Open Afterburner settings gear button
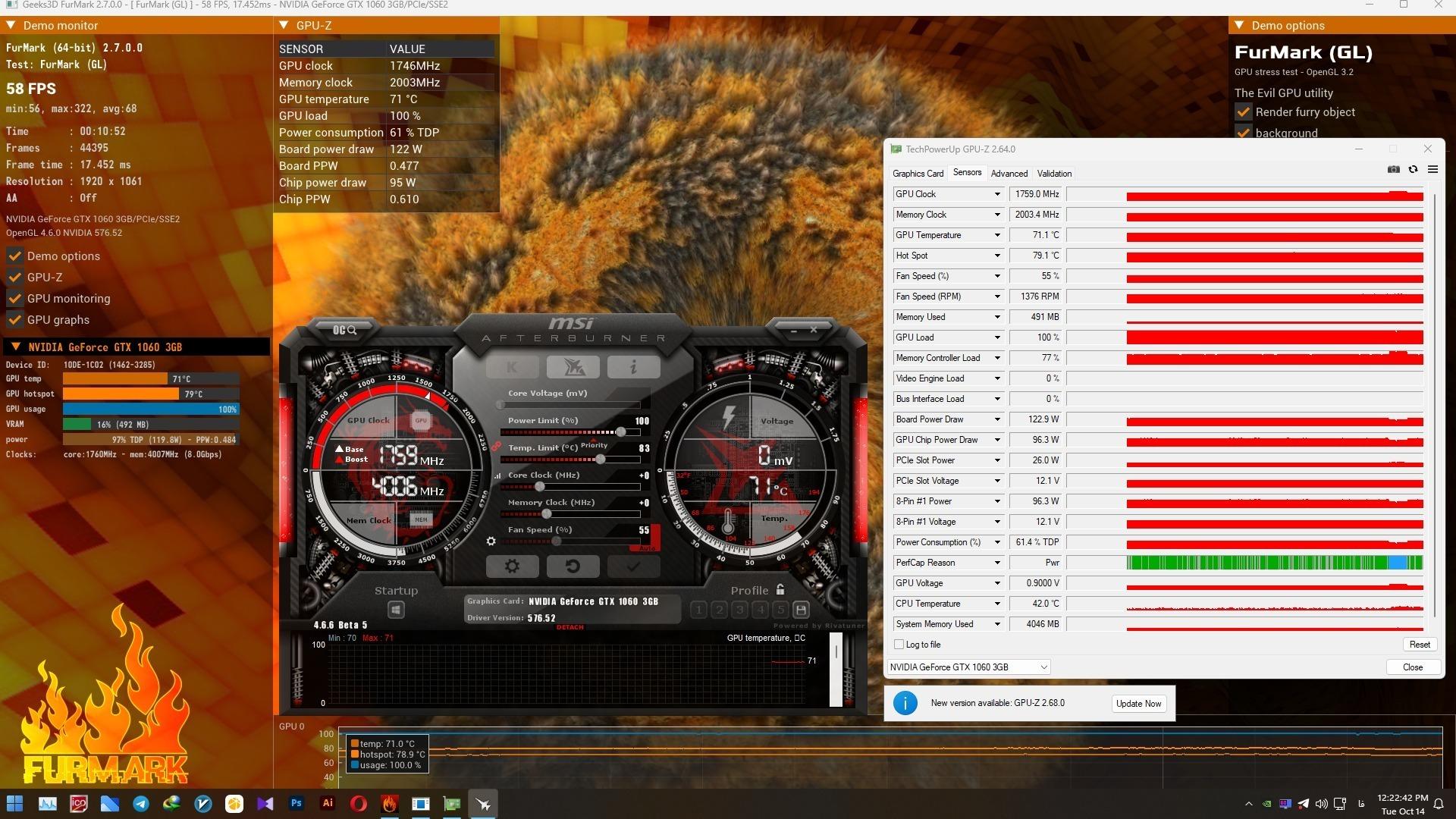Image resolution: width=1456 pixels, height=819 pixels. [512, 566]
